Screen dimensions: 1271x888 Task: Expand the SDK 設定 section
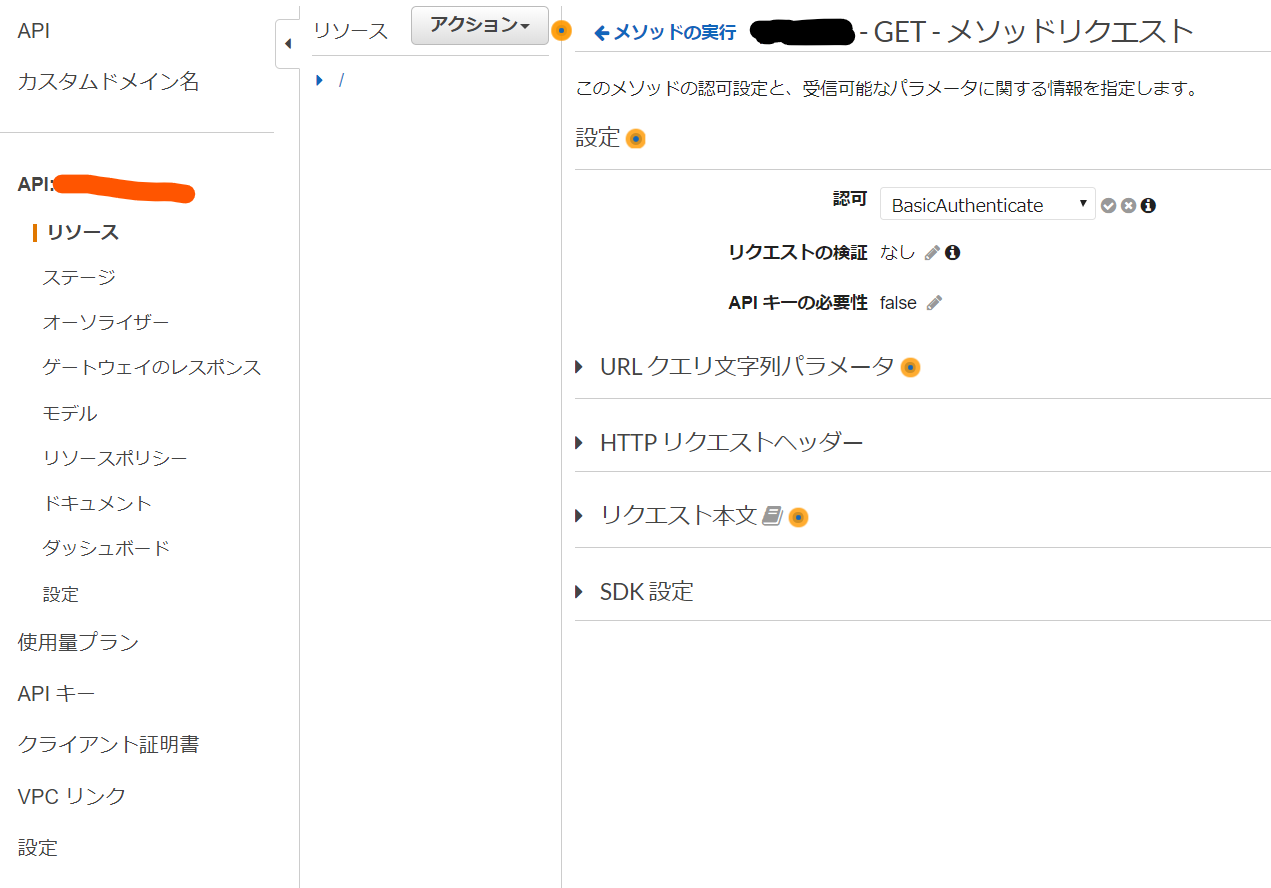click(580, 592)
